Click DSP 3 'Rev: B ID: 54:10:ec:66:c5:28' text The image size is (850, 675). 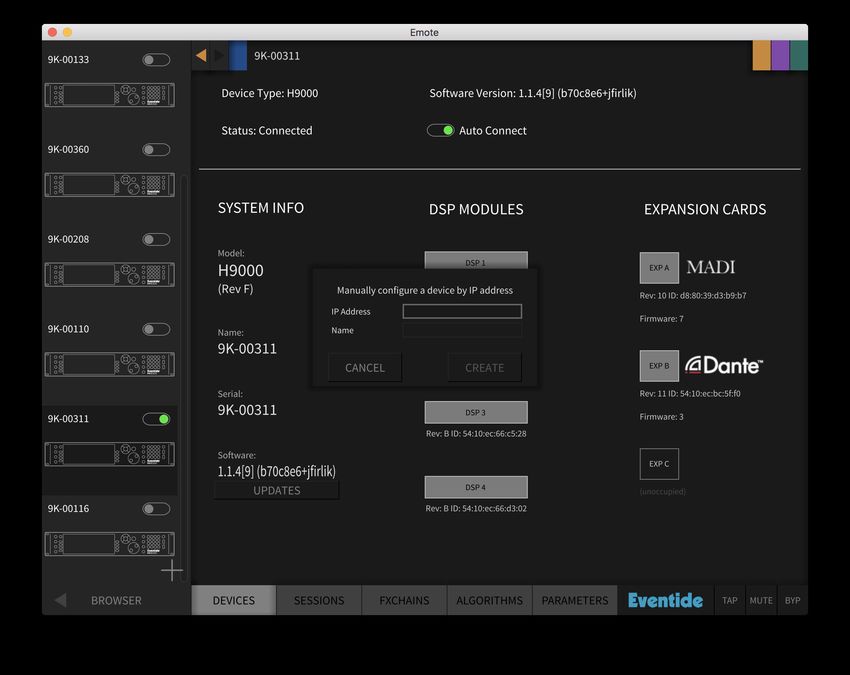[476, 434]
